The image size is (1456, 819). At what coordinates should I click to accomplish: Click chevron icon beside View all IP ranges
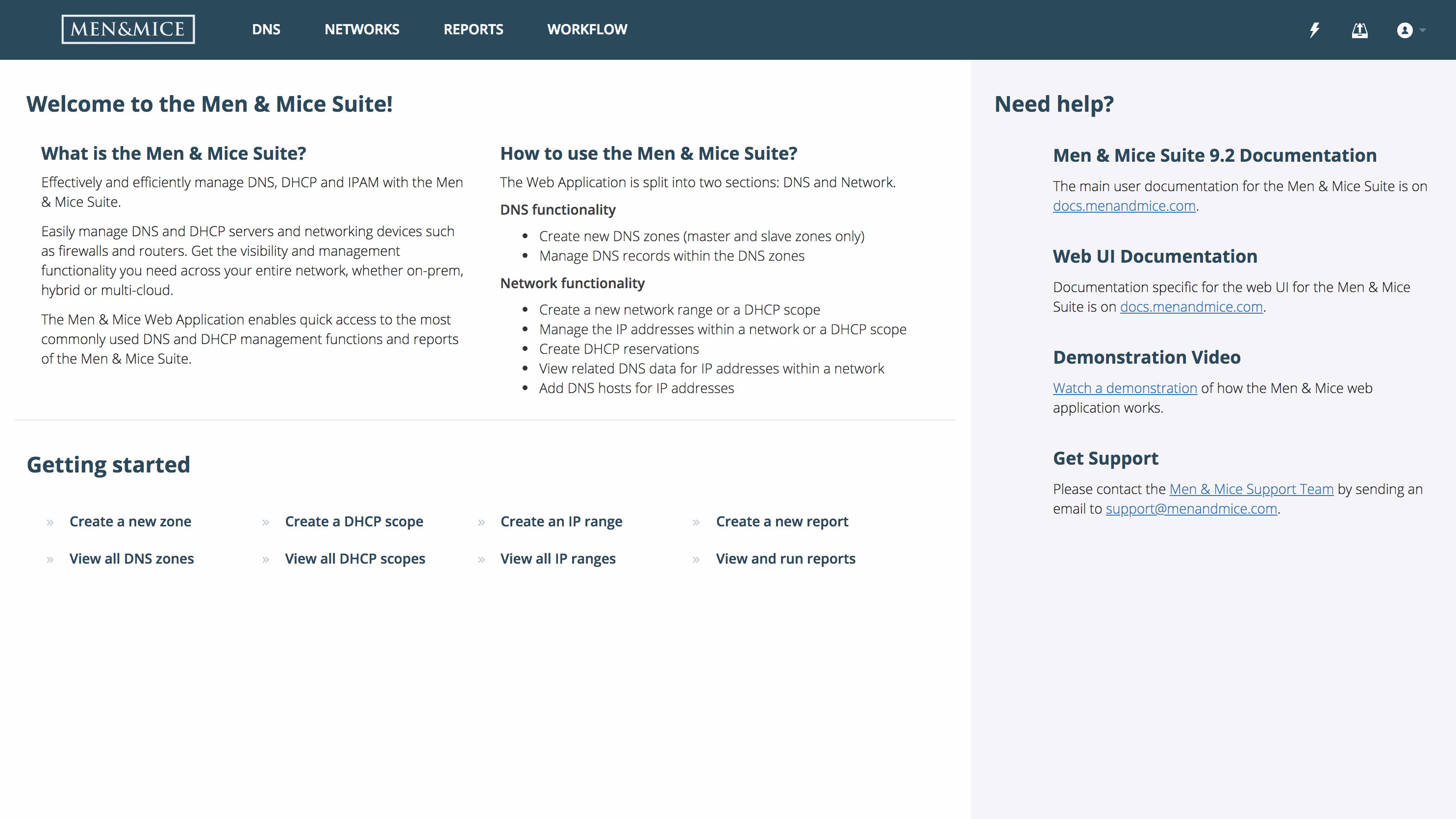coord(481,560)
